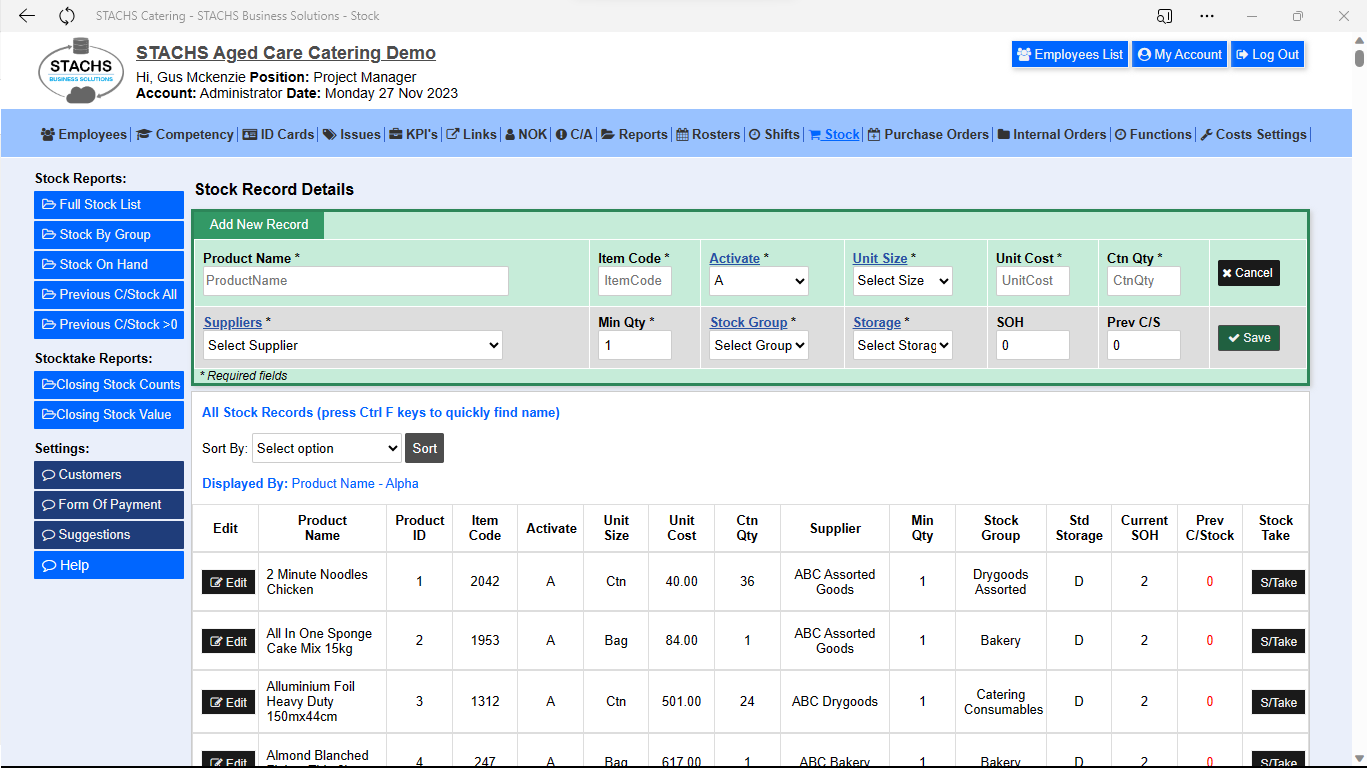
Task: Click the Suppliers label link
Action: (x=233, y=323)
